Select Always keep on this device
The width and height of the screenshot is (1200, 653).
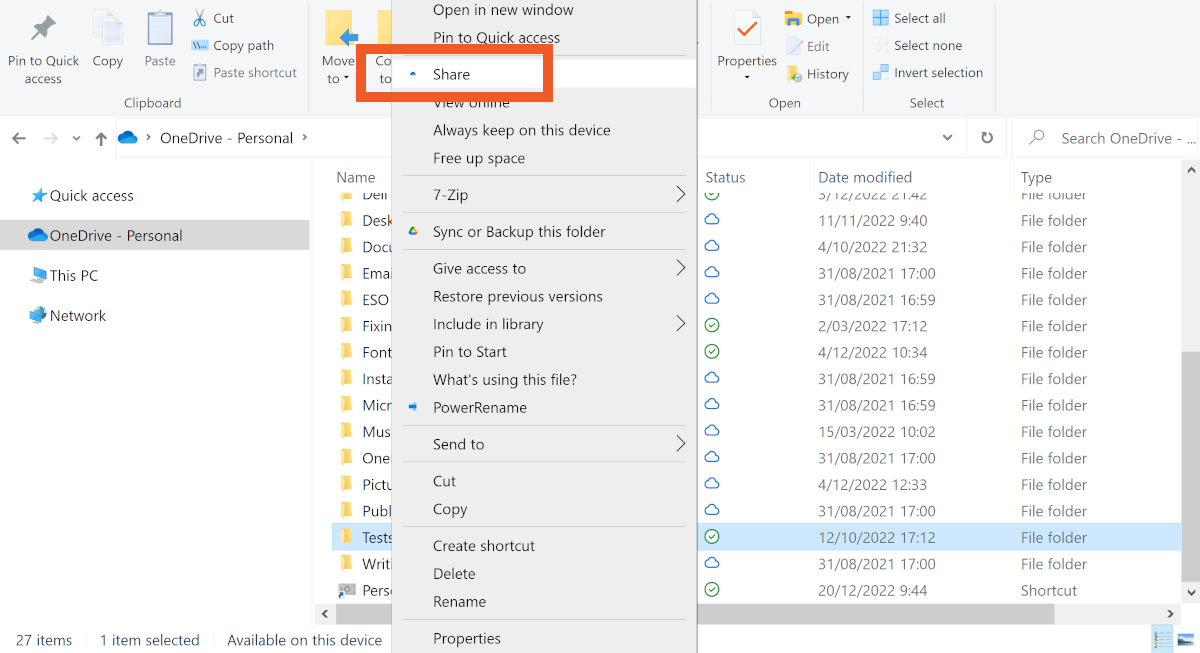click(x=521, y=130)
